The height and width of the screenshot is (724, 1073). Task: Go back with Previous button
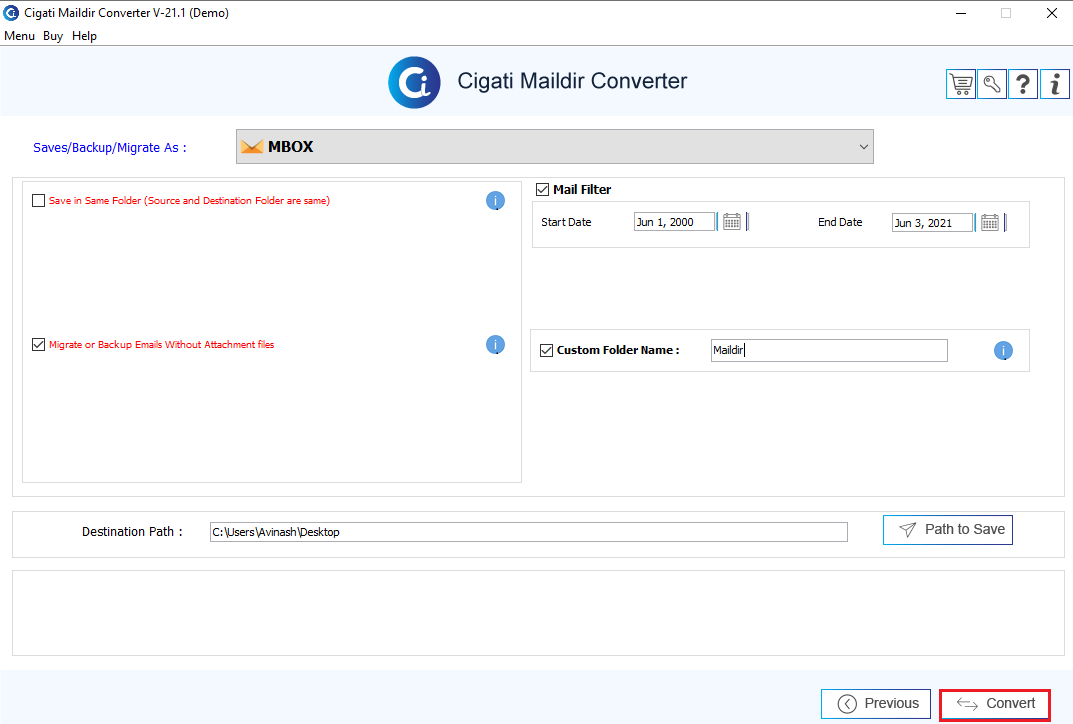coord(876,703)
